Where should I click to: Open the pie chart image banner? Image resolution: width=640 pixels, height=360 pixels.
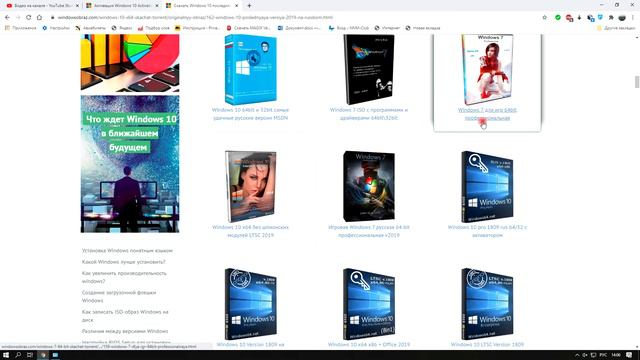(130, 62)
